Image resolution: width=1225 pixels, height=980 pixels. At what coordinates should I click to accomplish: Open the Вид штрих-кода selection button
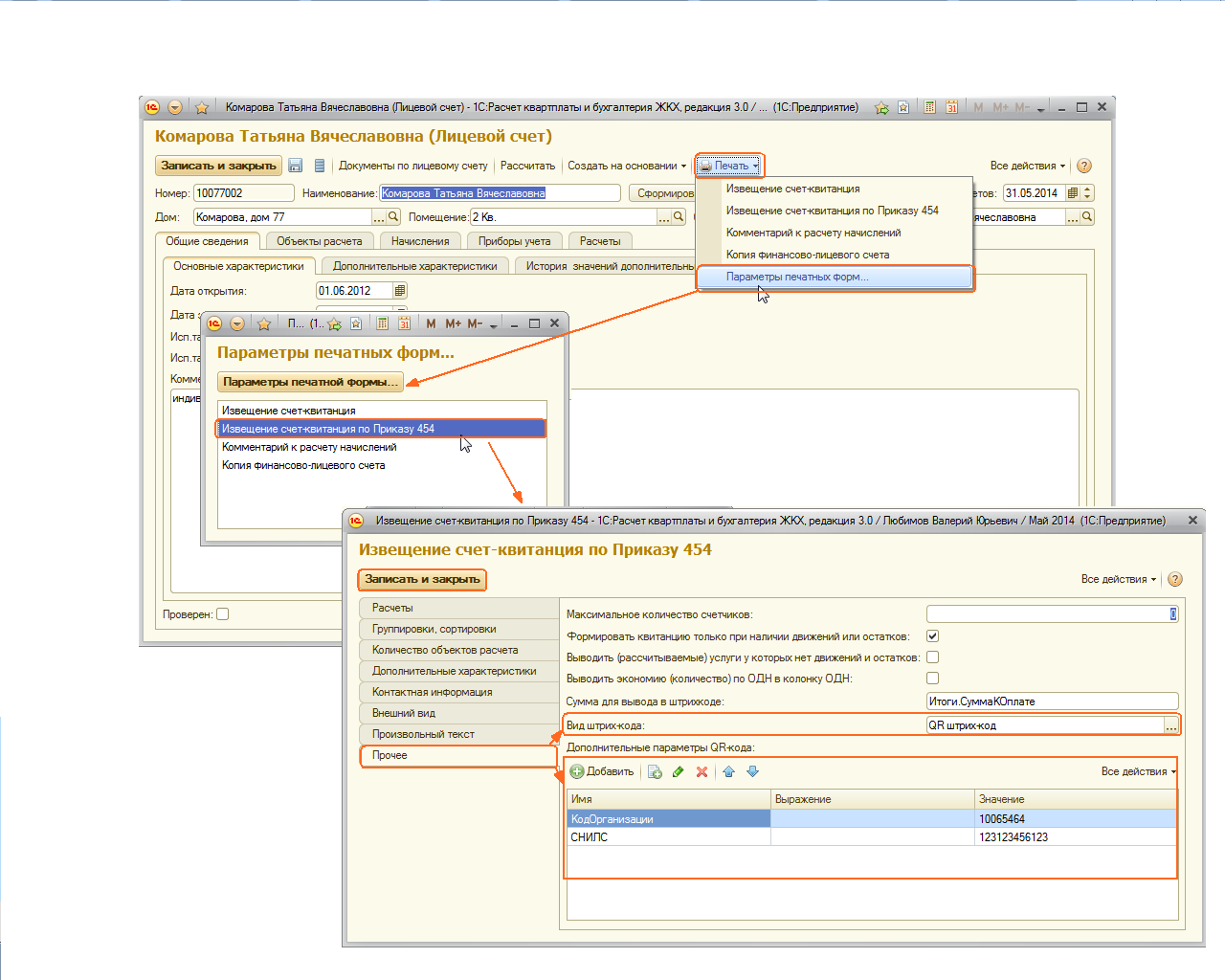(1170, 725)
